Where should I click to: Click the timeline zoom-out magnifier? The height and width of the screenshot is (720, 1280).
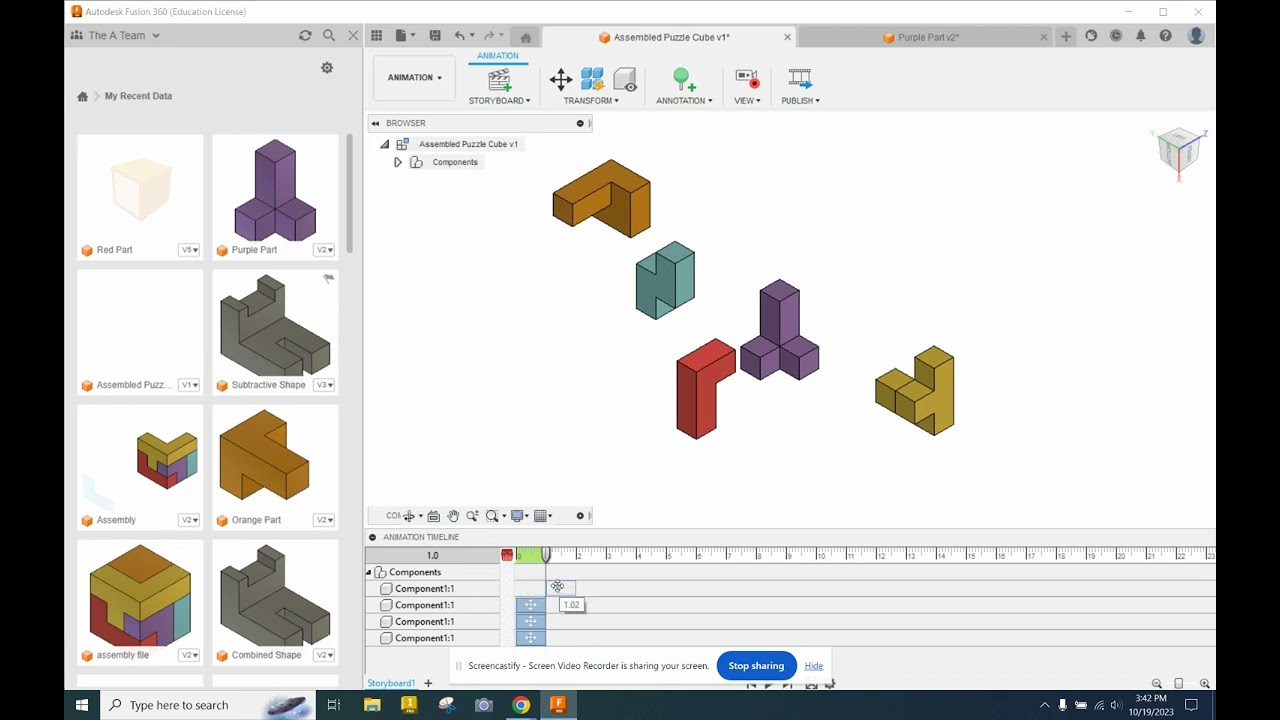1157,684
